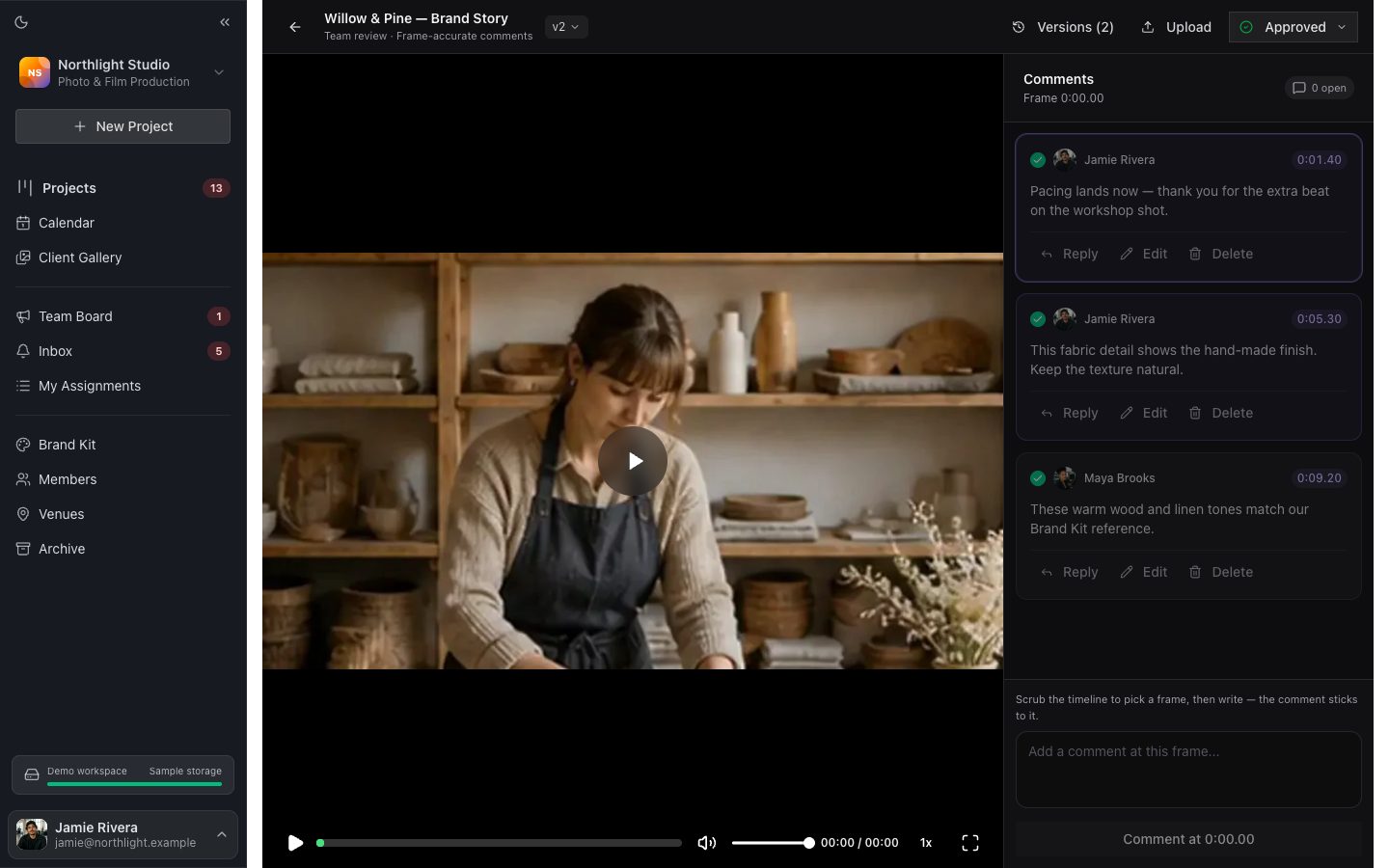
Task: Reply to the 0:05.30 fabric comment
Action: click(x=1070, y=413)
